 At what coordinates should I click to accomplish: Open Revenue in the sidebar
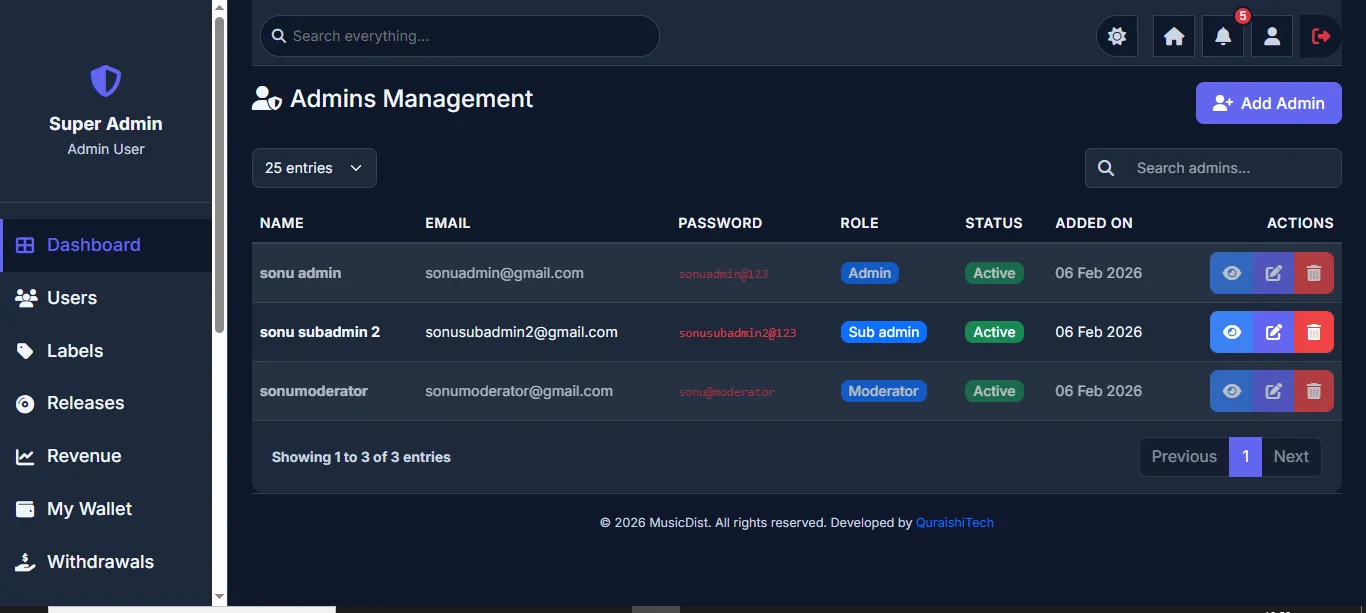coord(106,456)
